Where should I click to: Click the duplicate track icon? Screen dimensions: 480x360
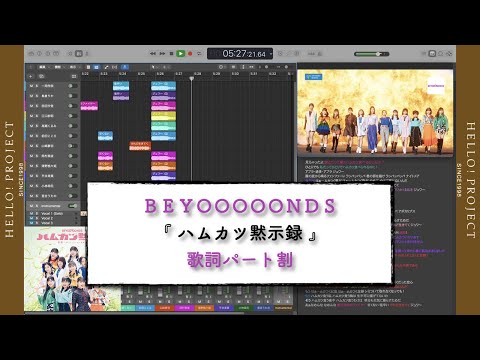(x=41, y=76)
